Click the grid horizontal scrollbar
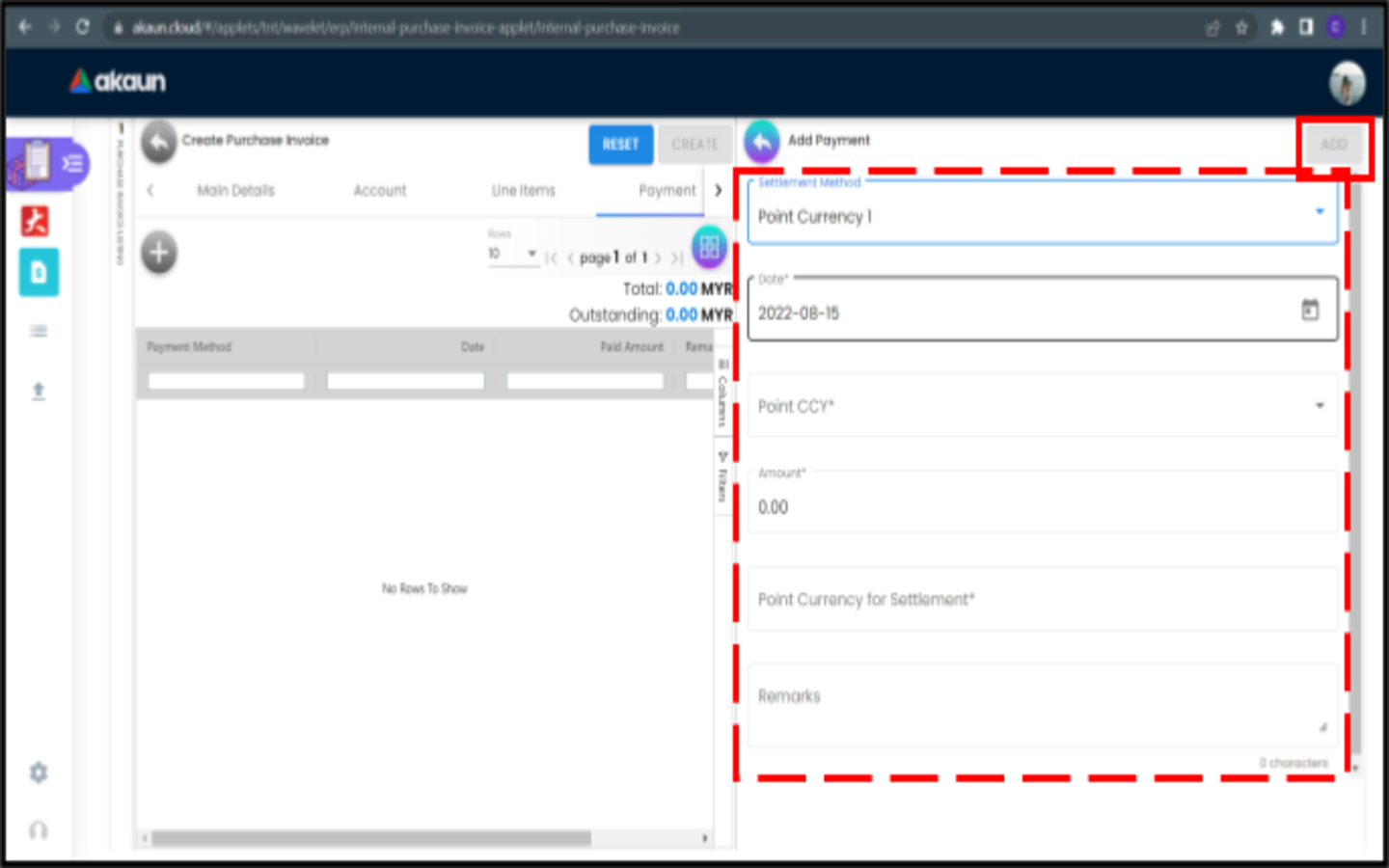Screen dimensions: 1389x868 click(371, 838)
